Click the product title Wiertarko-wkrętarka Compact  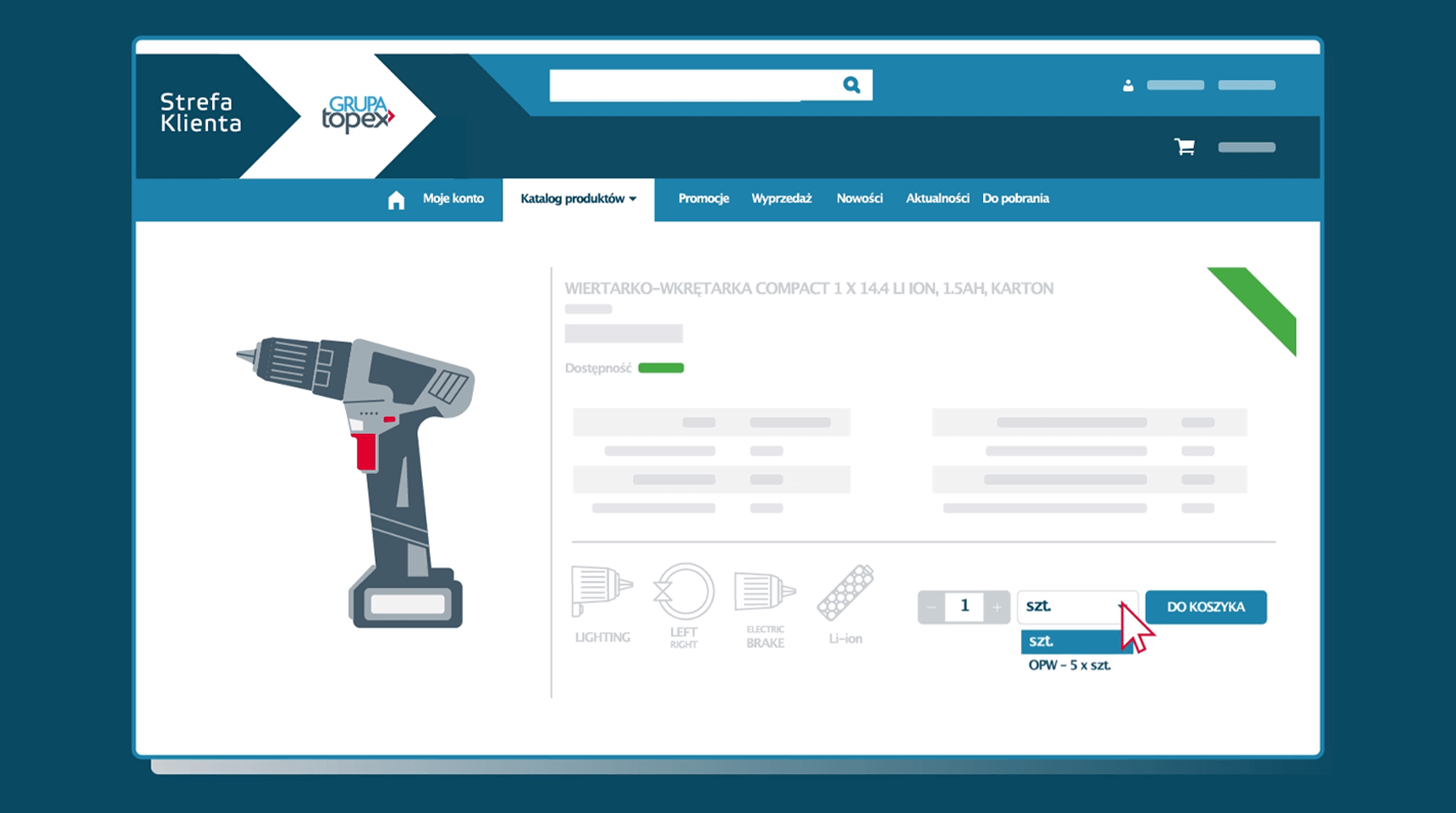808,289
